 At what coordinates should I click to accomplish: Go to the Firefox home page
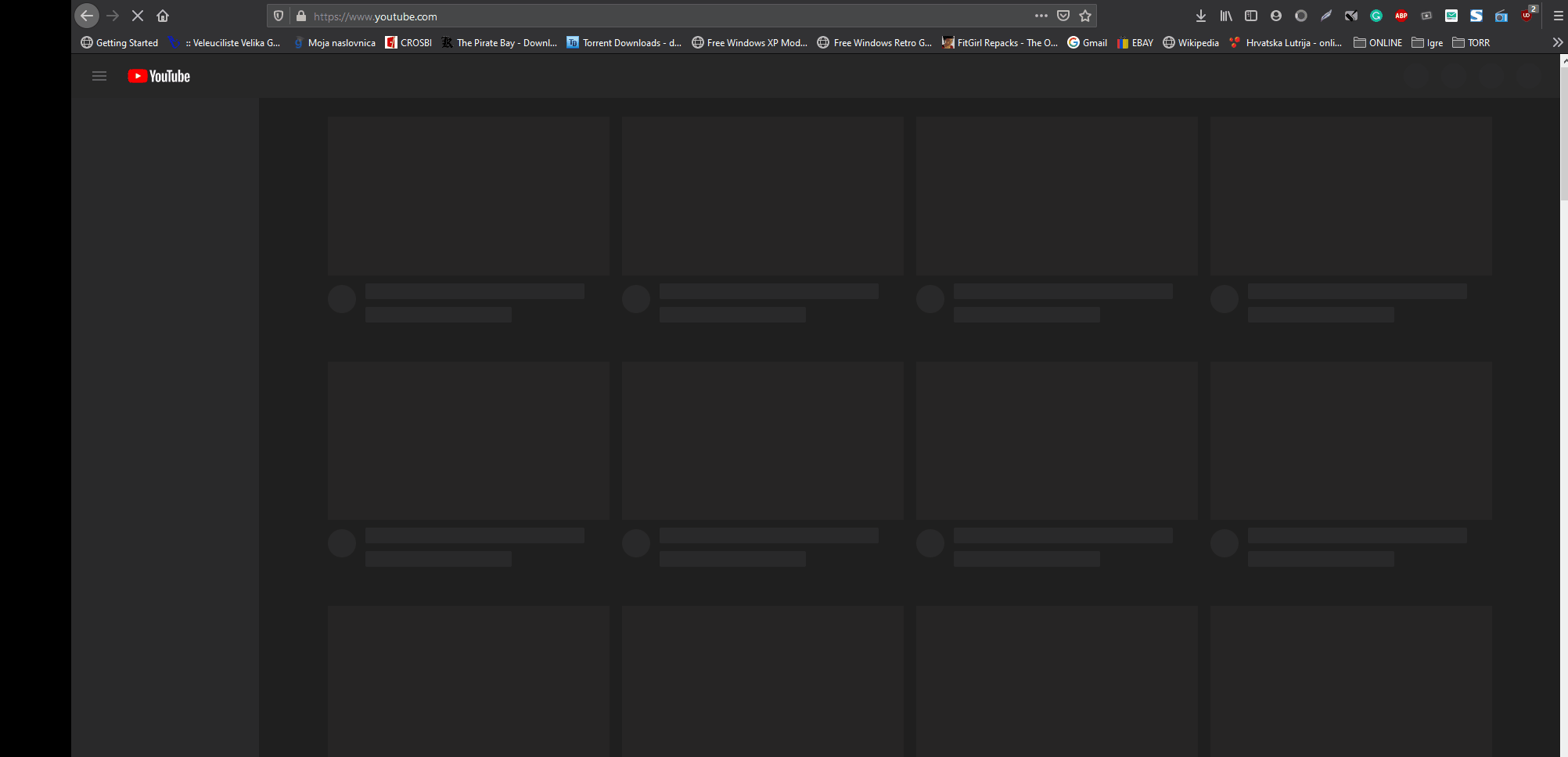point(163,16)
